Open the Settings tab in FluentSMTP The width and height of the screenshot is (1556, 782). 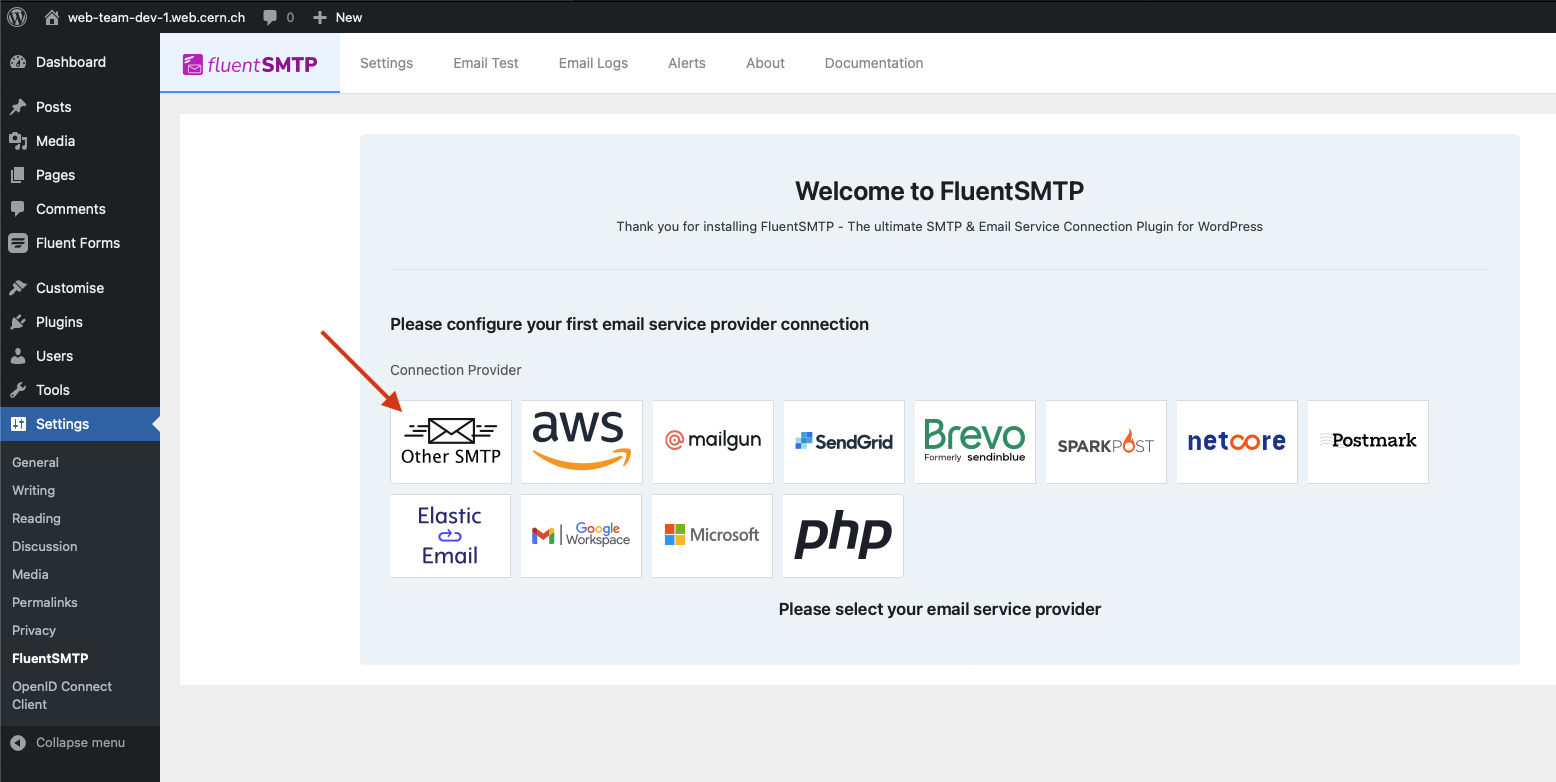pyautogui.click(x=386, y=63)
